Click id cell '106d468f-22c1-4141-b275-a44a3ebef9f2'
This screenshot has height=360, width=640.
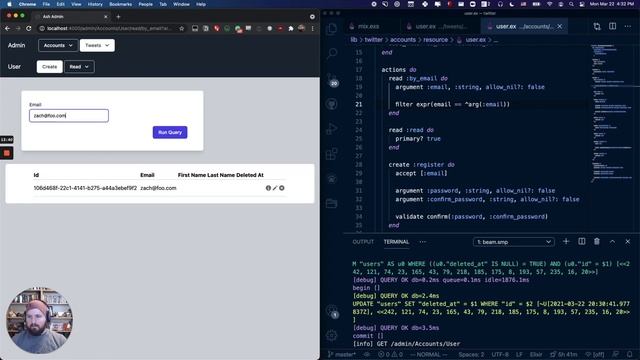pyautogui.click(x=85, y=188)
